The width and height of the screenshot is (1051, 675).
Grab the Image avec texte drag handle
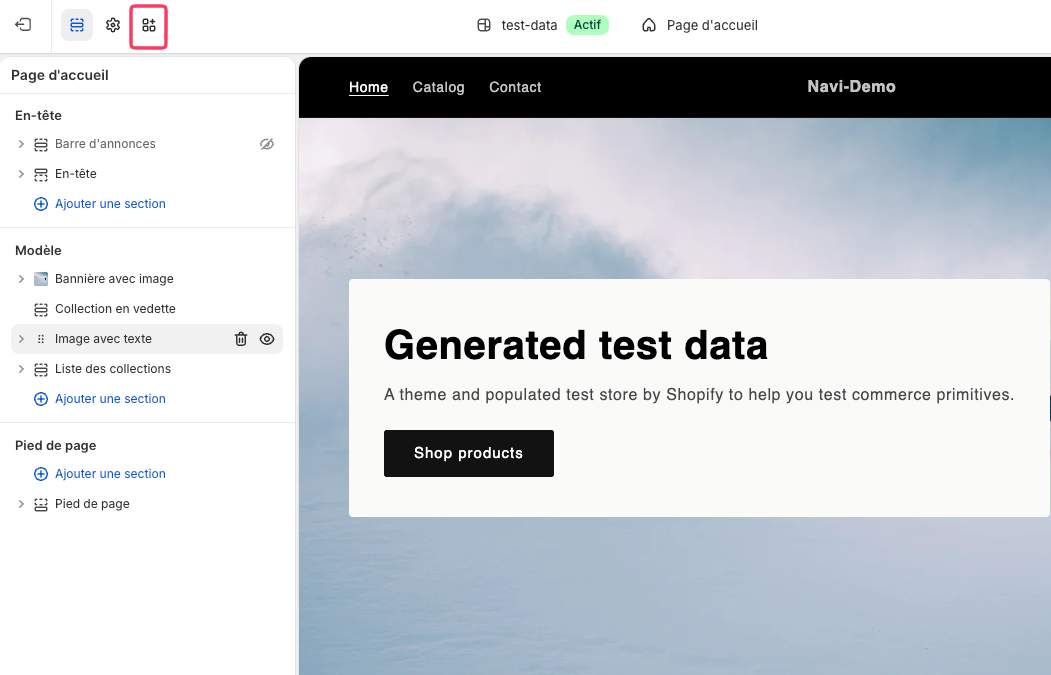(x=41, y=339)
